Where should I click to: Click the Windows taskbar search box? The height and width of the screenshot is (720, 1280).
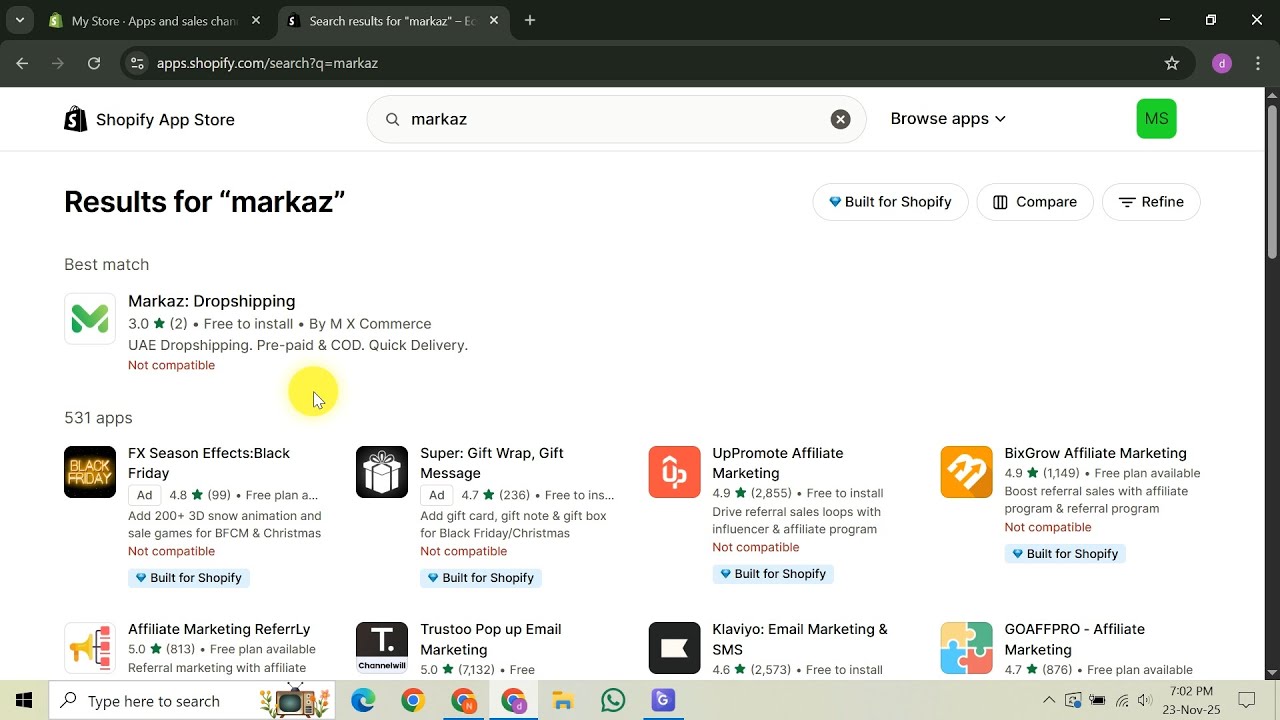(193, 700)
